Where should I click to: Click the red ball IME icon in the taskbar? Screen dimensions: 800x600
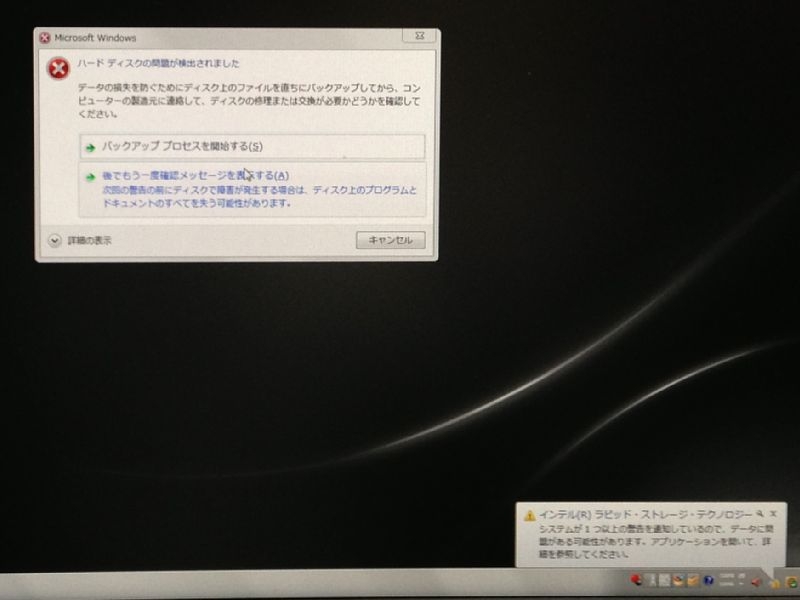636,580
